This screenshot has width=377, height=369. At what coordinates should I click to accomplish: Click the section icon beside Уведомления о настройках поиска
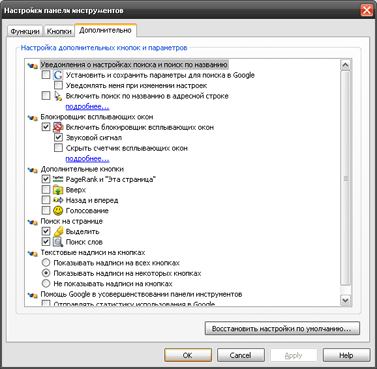(x=32, y=66)
